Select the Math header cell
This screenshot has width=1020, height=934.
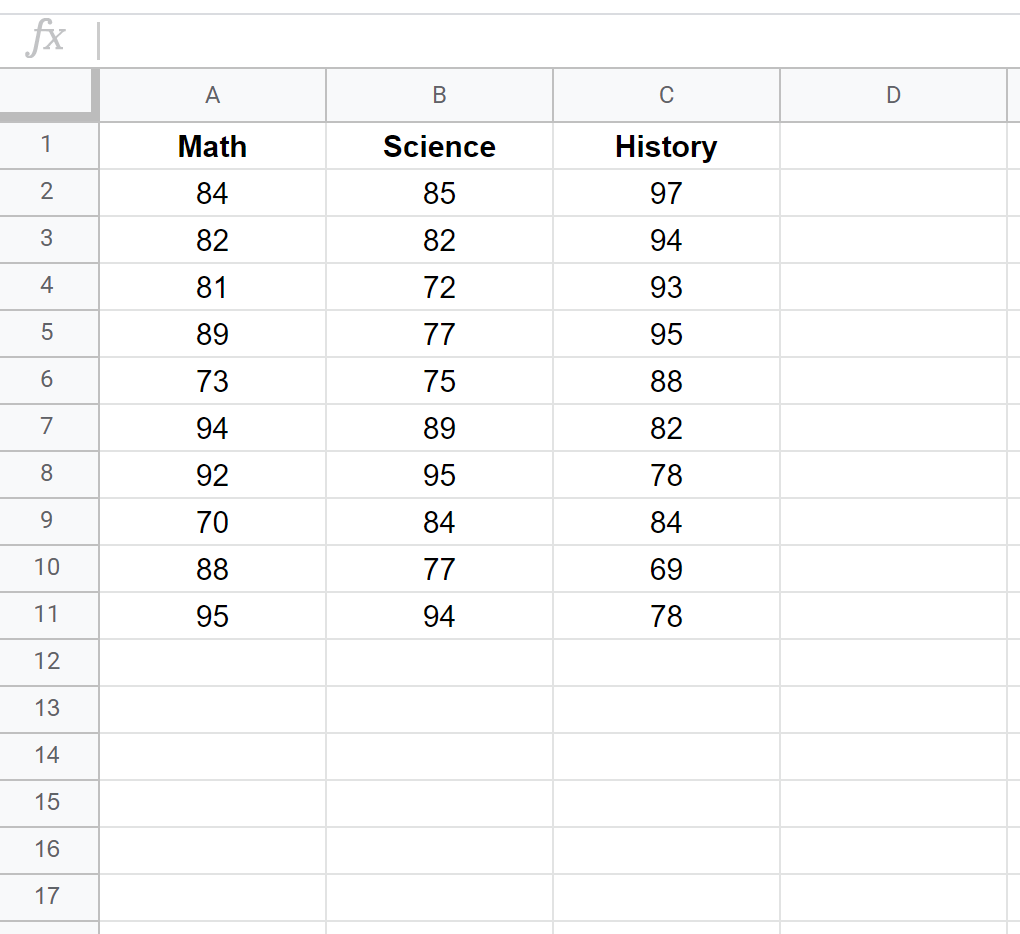[x=211, y=146]
